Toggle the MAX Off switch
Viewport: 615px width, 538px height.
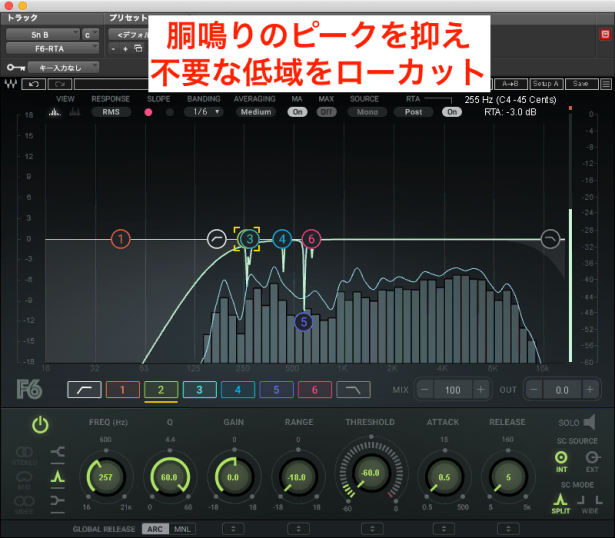[x=326, y=112]
